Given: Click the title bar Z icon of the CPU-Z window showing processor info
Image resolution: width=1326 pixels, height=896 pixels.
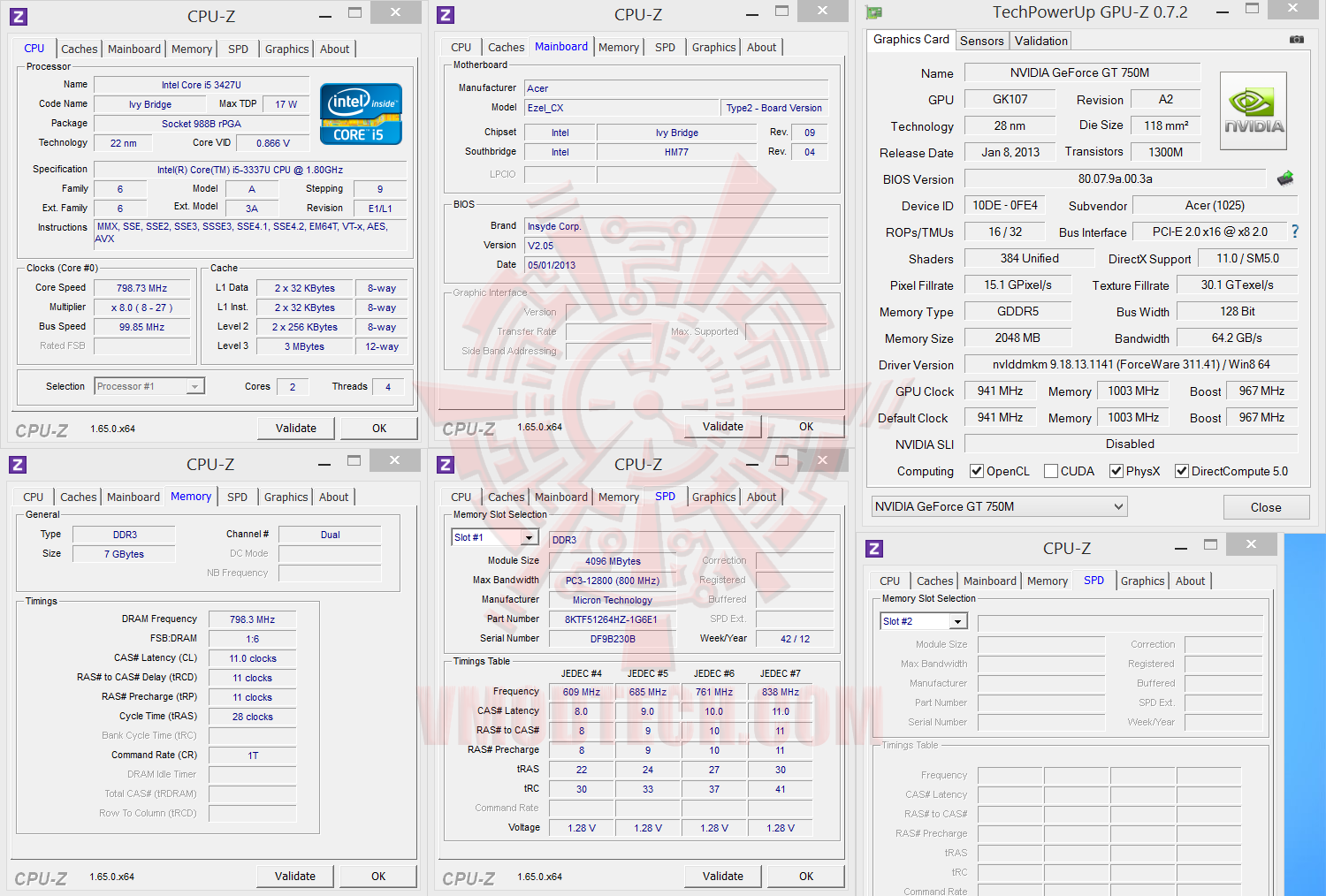Looking at the screenshot, I should point(19,16).
